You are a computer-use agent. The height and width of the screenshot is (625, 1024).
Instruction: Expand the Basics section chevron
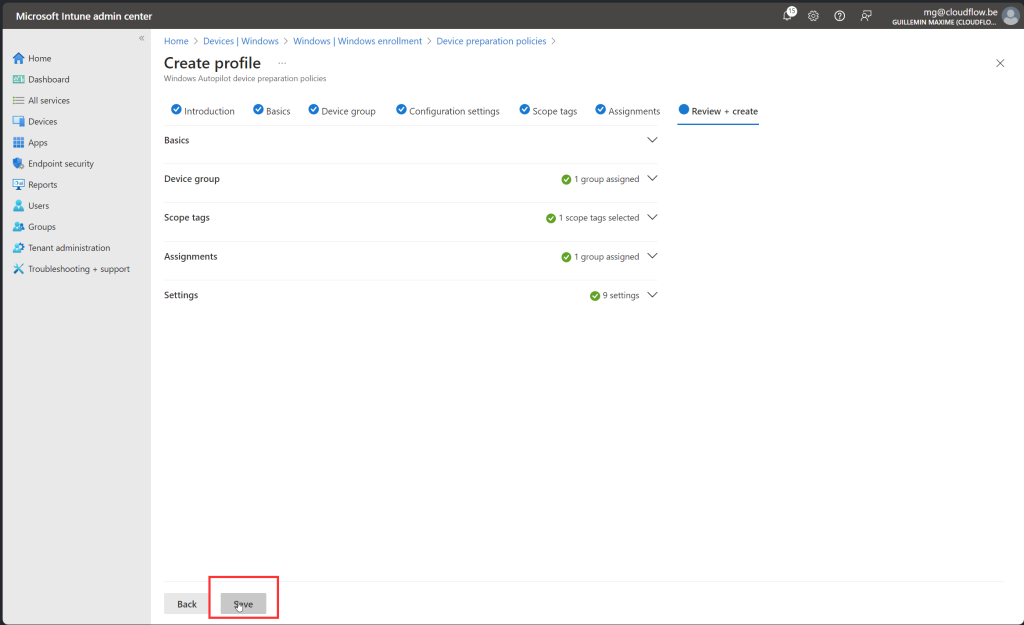(x=652, y=140)
